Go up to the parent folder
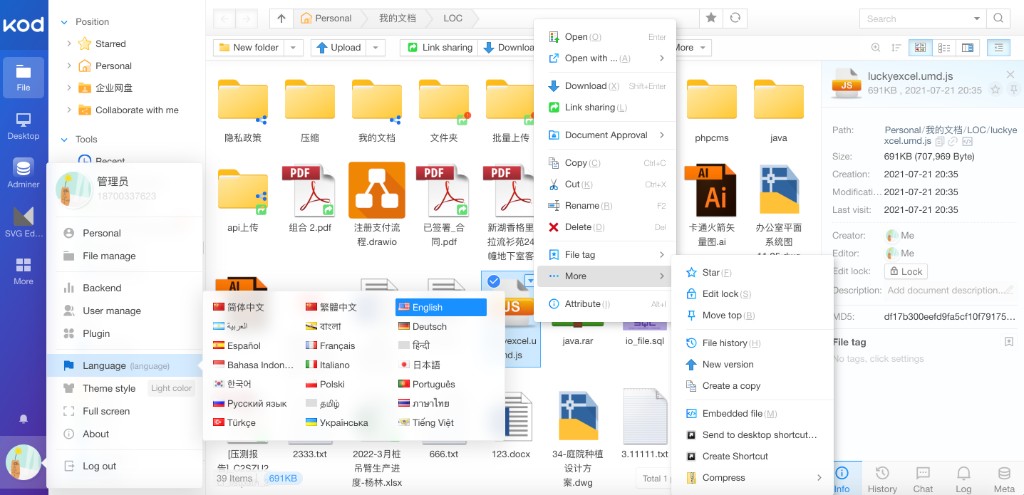The image size is (1024, 495). (x=282, y=18)
